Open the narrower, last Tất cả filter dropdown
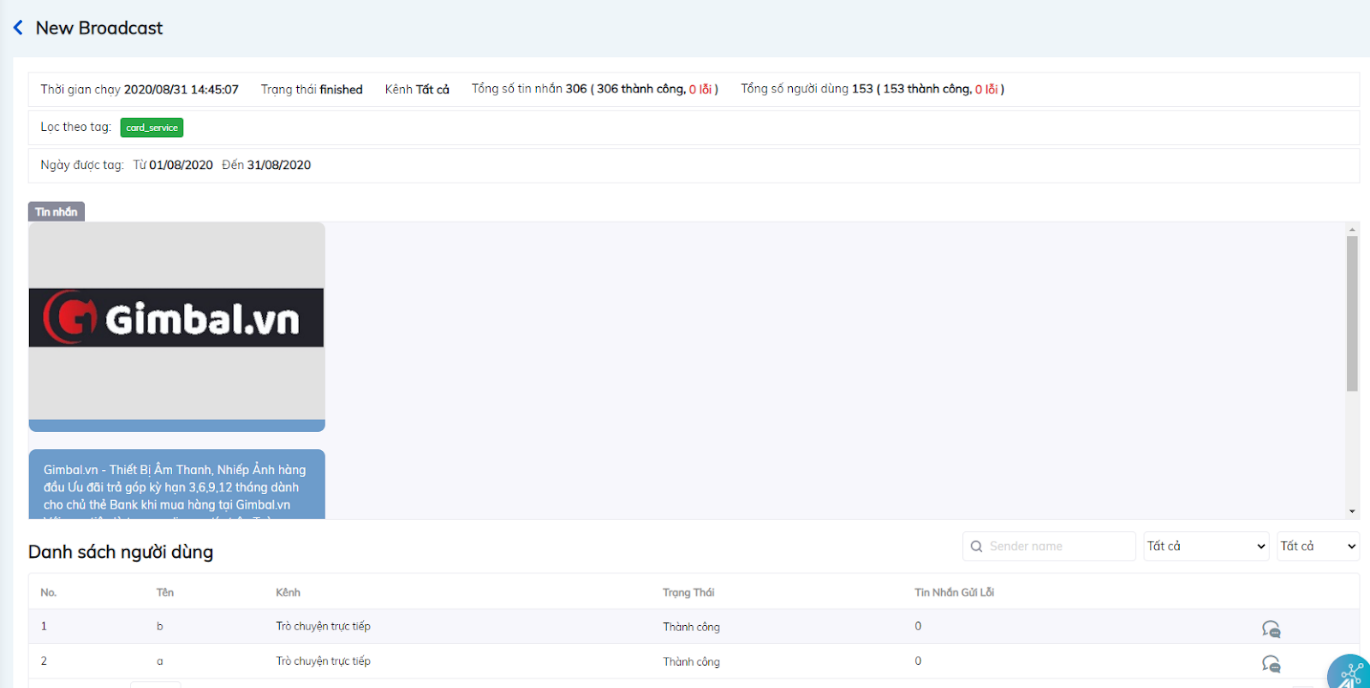1370x688 pixels. point(1318,546)
